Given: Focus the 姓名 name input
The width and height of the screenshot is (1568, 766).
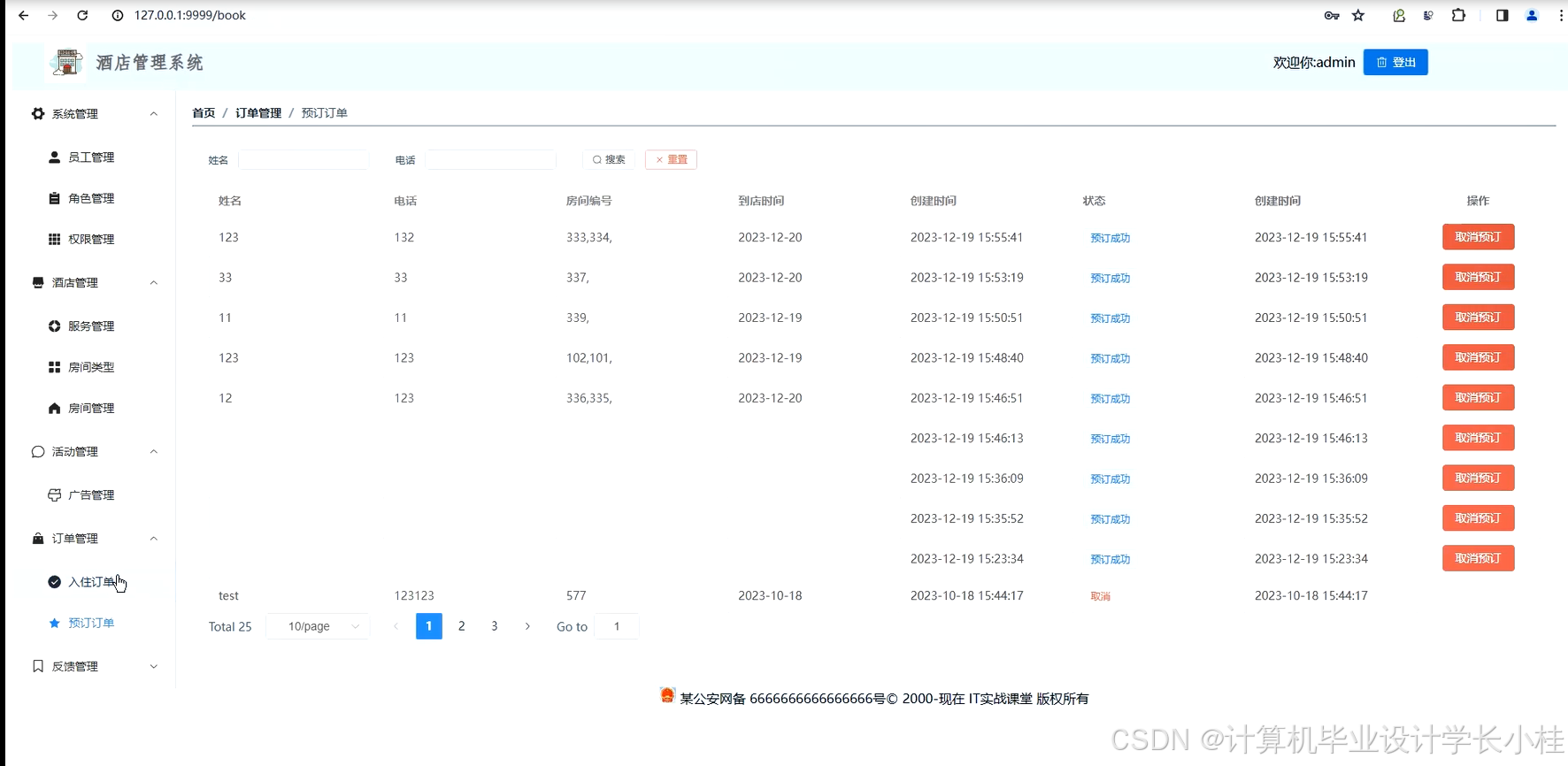Looking at the screenshot, I should point(304,159).
